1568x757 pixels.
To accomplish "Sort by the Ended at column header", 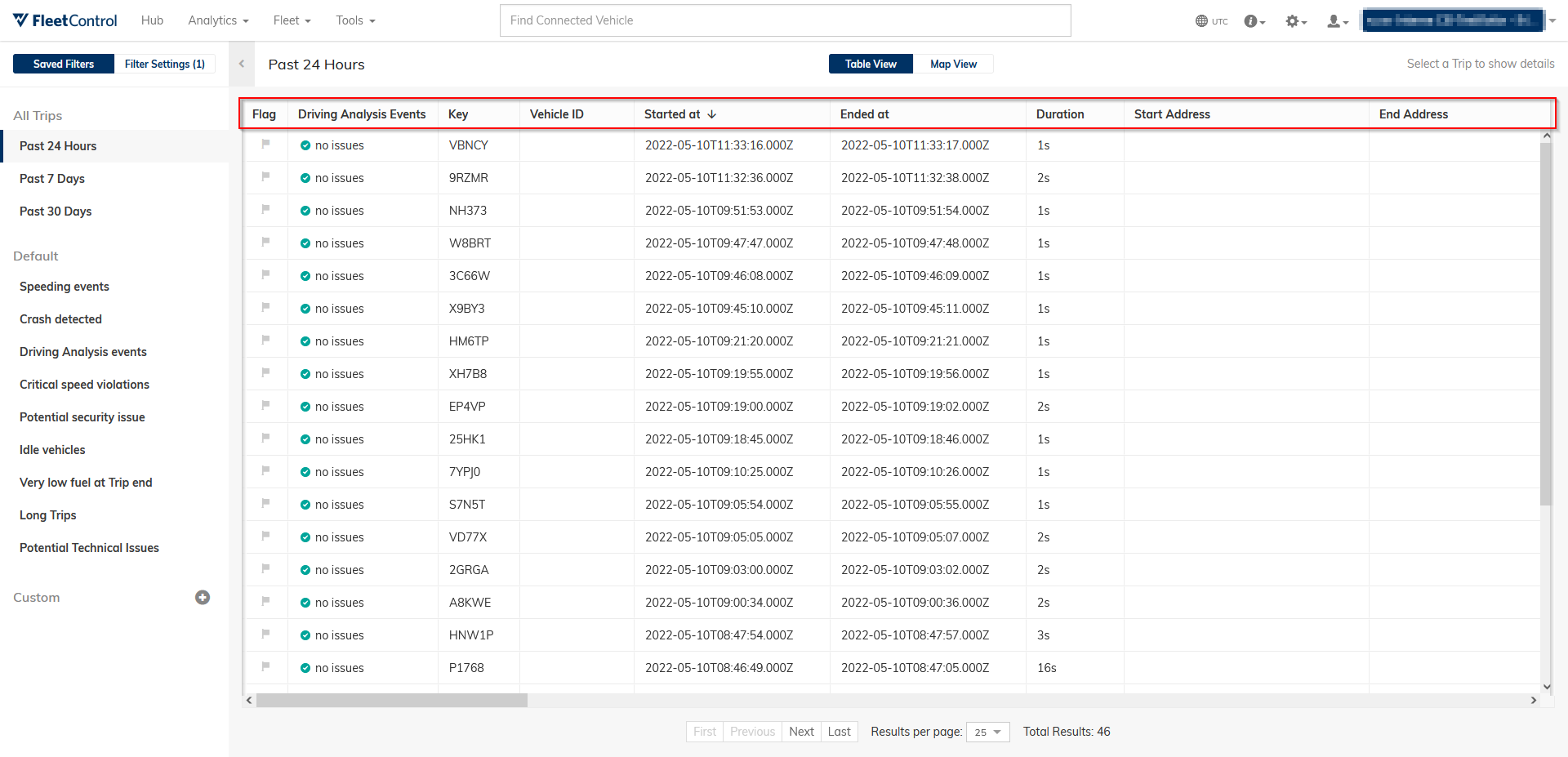I will point(864,114).
